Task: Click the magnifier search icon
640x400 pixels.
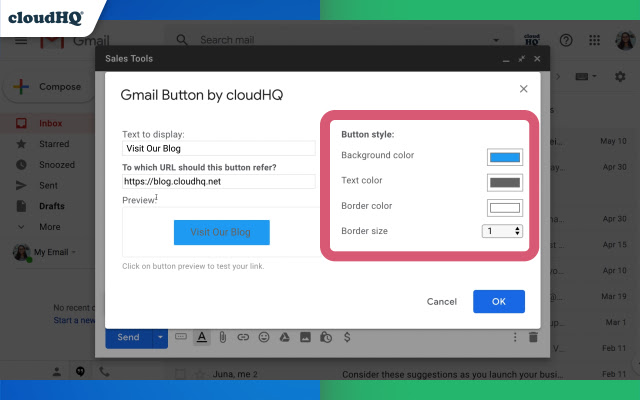Action: point(182,40)
